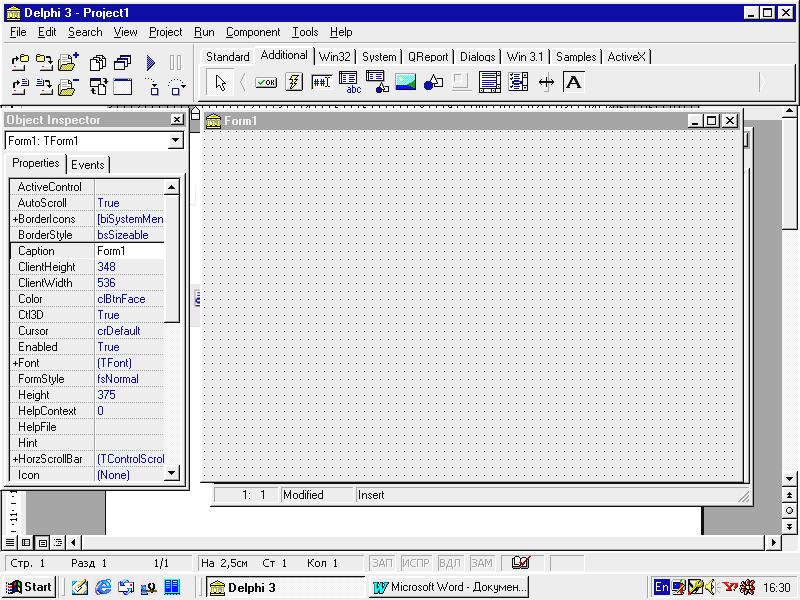This screenshot has width=800, height=600.
Task: Click the Remove File from Project icon
Action: 68,87
